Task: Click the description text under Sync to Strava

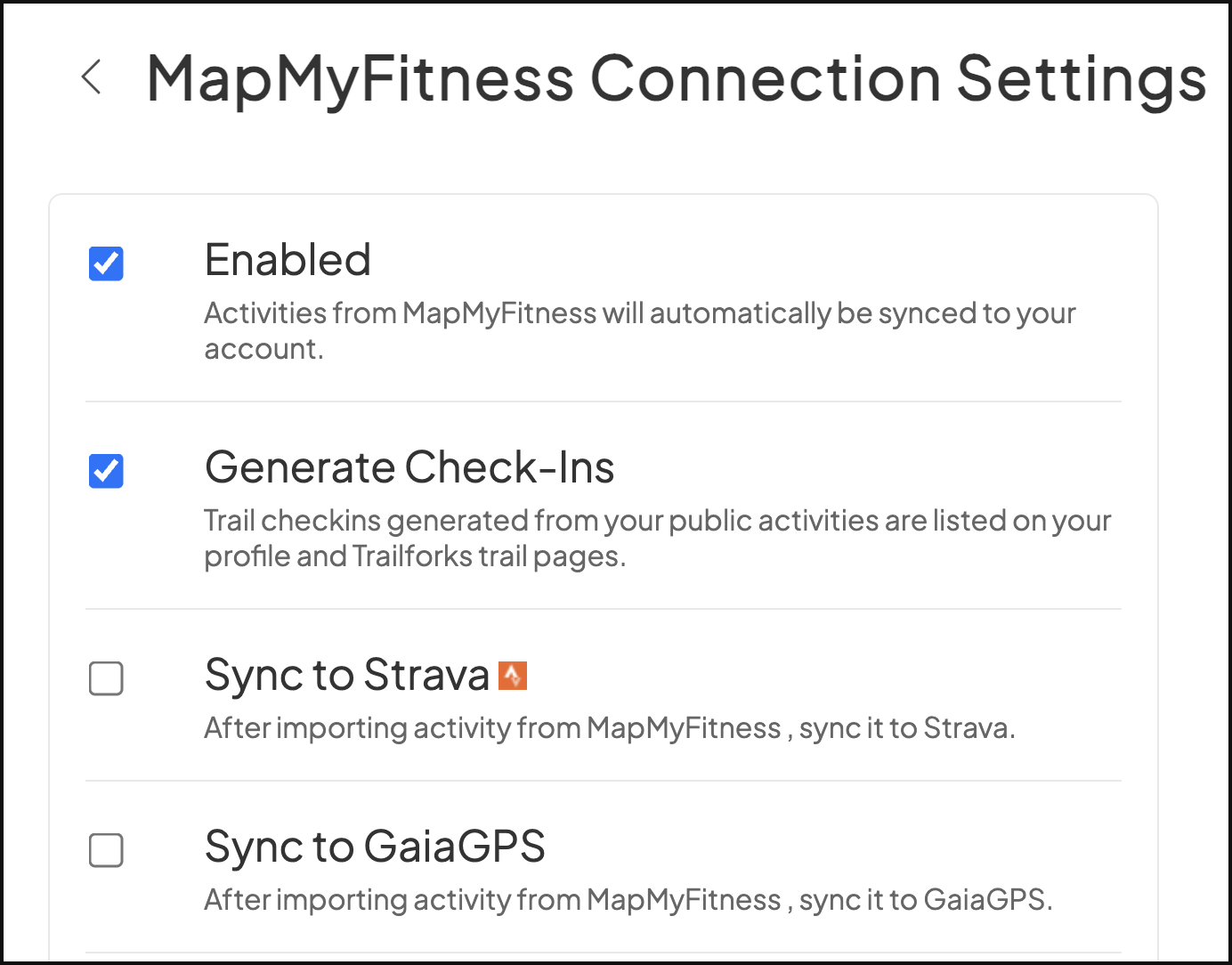Action: pyautogui.click(x=609, y=728)
